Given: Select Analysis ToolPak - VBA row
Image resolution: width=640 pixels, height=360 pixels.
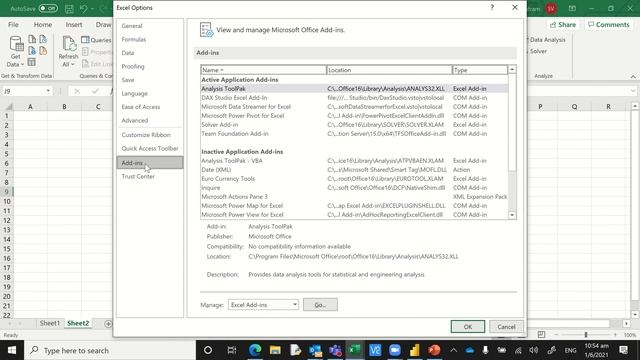Looking at the screenshot, I should [x=354, y=160].
